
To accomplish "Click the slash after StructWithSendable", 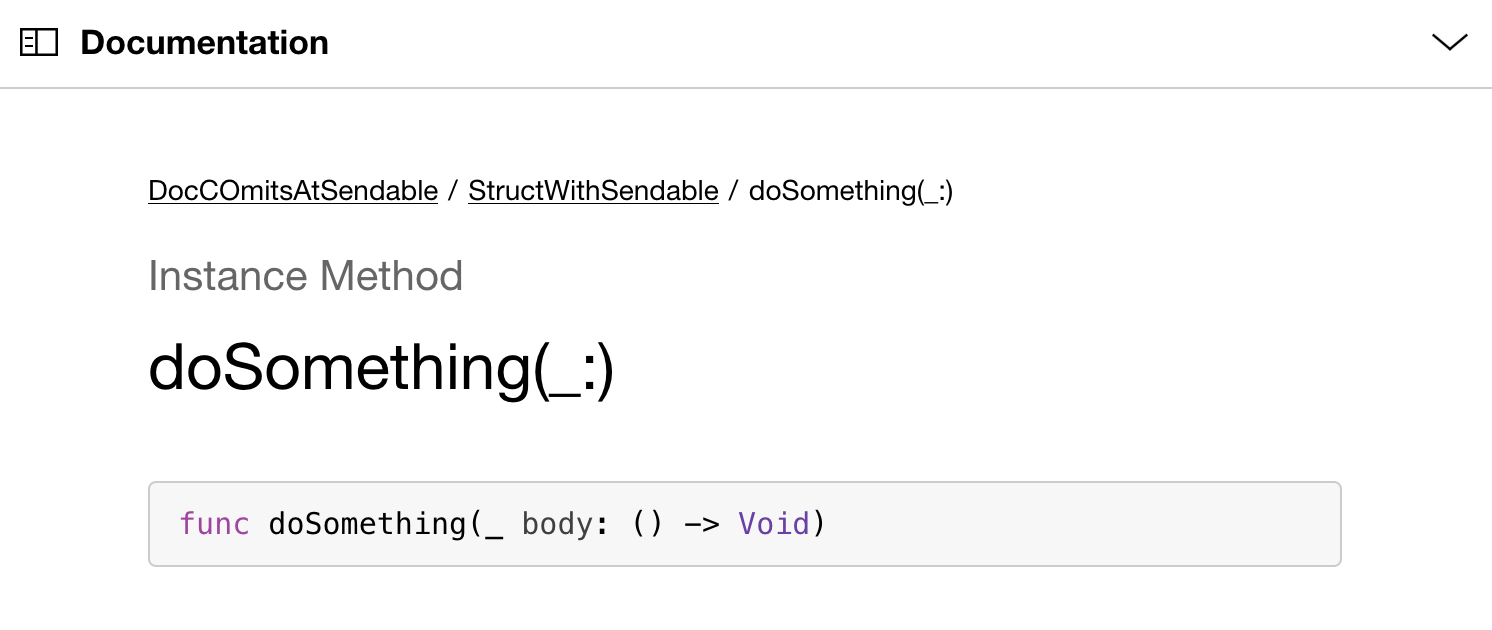I will [734, 190].
